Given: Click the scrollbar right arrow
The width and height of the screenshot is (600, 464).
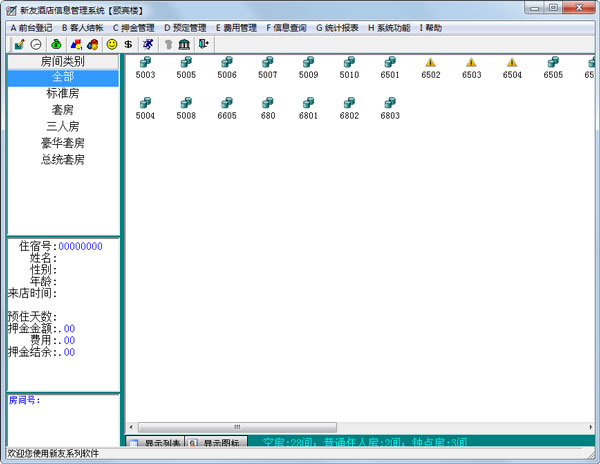Looking at the screenshot, I should coord(591,427).
